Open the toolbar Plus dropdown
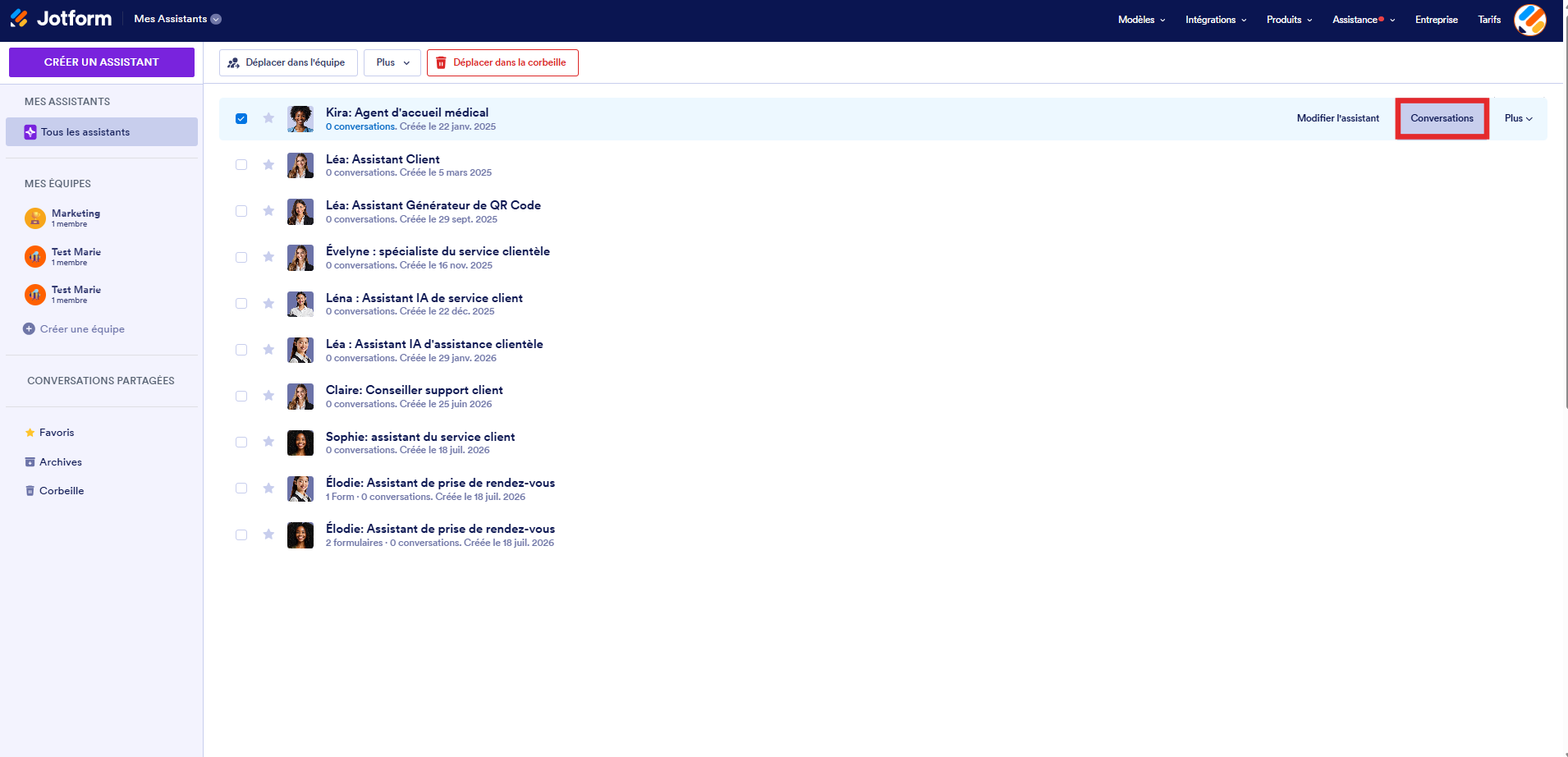This screenshot has height=757, width=1568. [x=392, y=62]
